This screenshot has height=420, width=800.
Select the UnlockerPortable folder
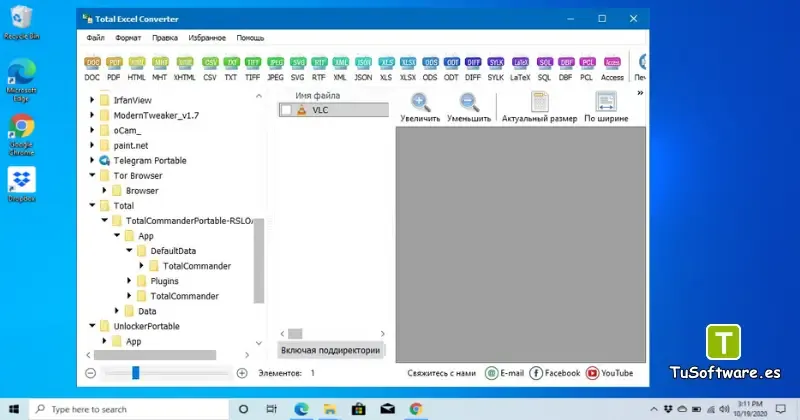point(146,326)
